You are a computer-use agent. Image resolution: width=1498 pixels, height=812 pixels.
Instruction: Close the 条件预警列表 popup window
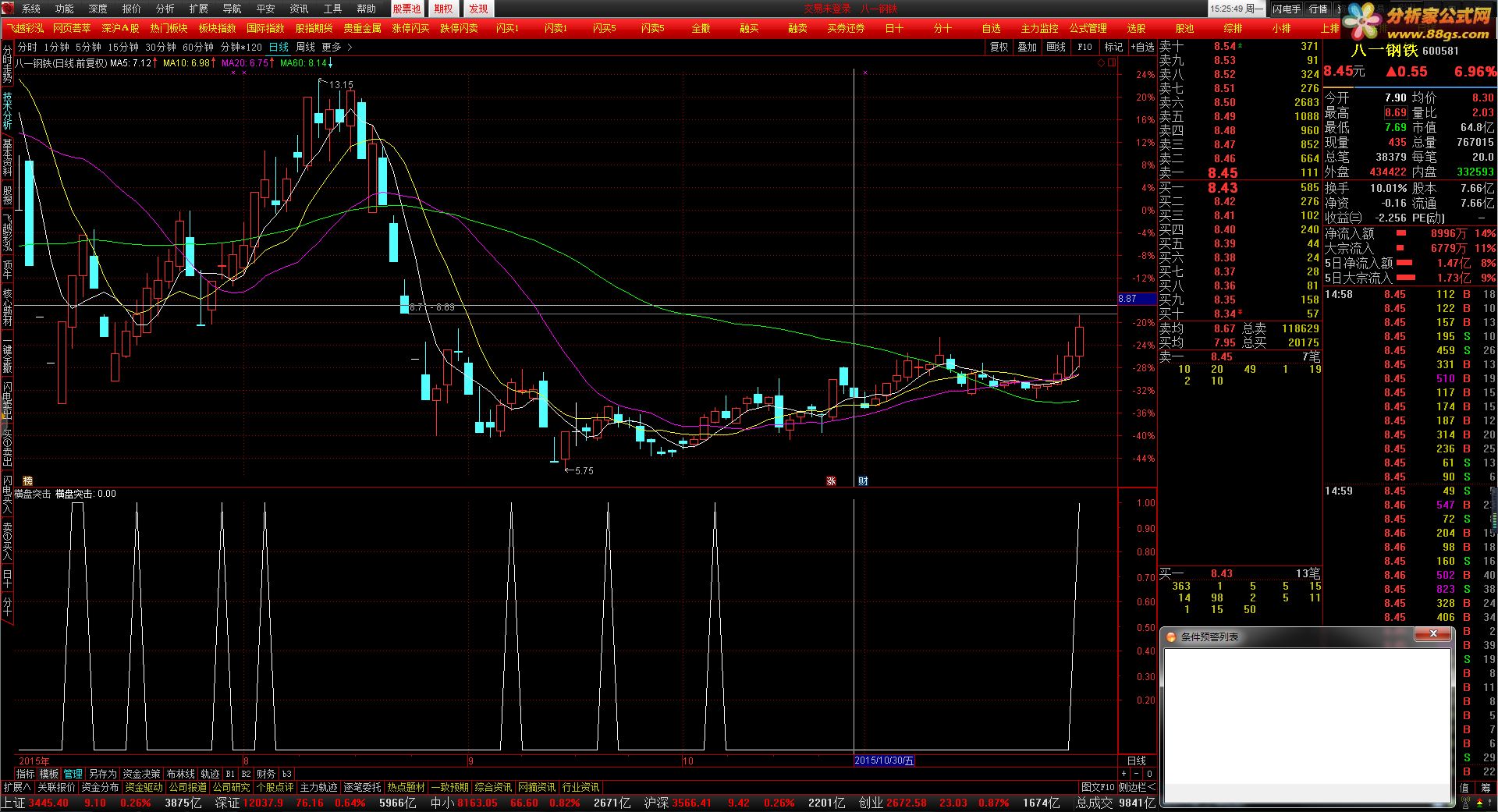point(1432,634)
